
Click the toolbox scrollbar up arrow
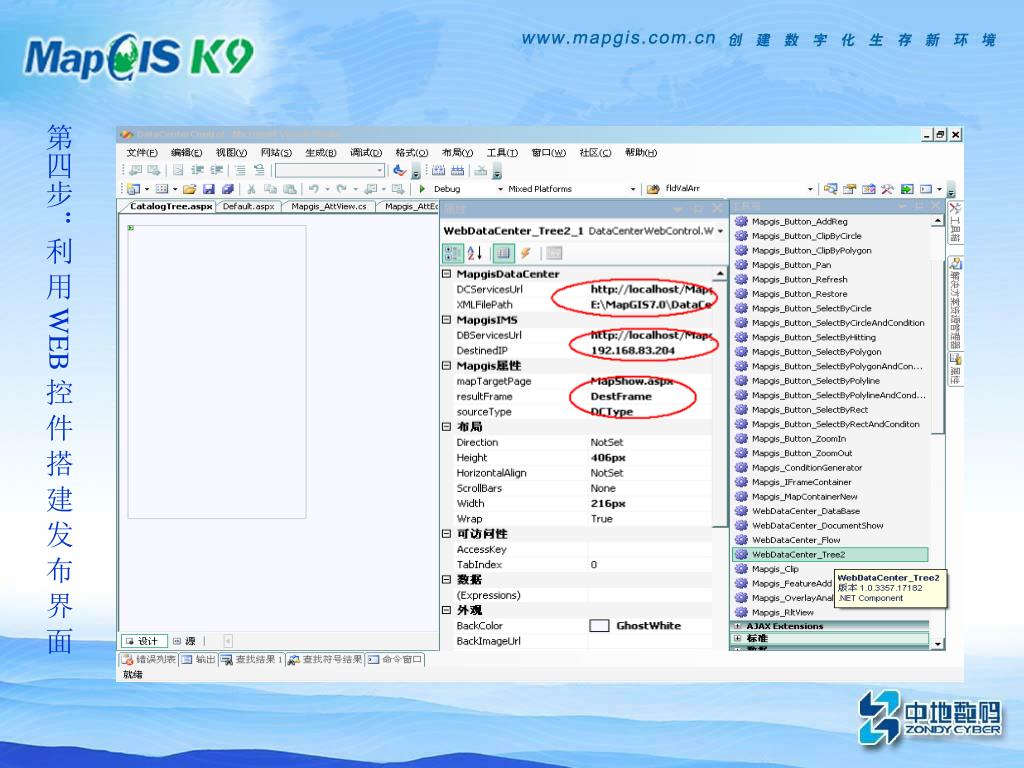pyautogui.click(x=938, y=221)
